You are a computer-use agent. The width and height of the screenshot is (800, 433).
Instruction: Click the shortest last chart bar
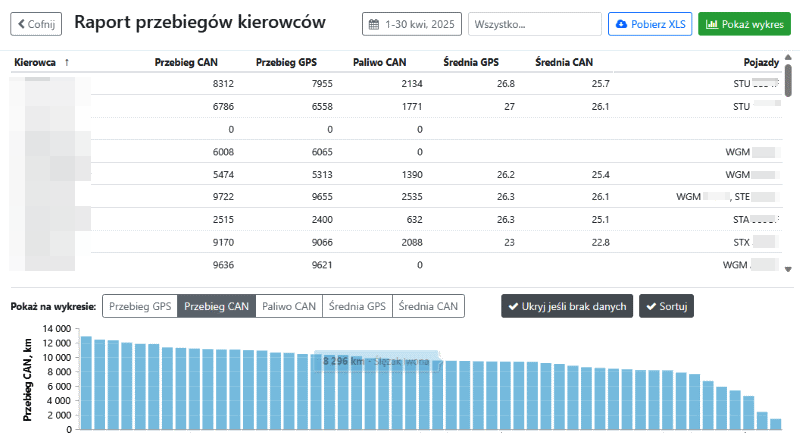pyautogui.click(x=776, y=424)
